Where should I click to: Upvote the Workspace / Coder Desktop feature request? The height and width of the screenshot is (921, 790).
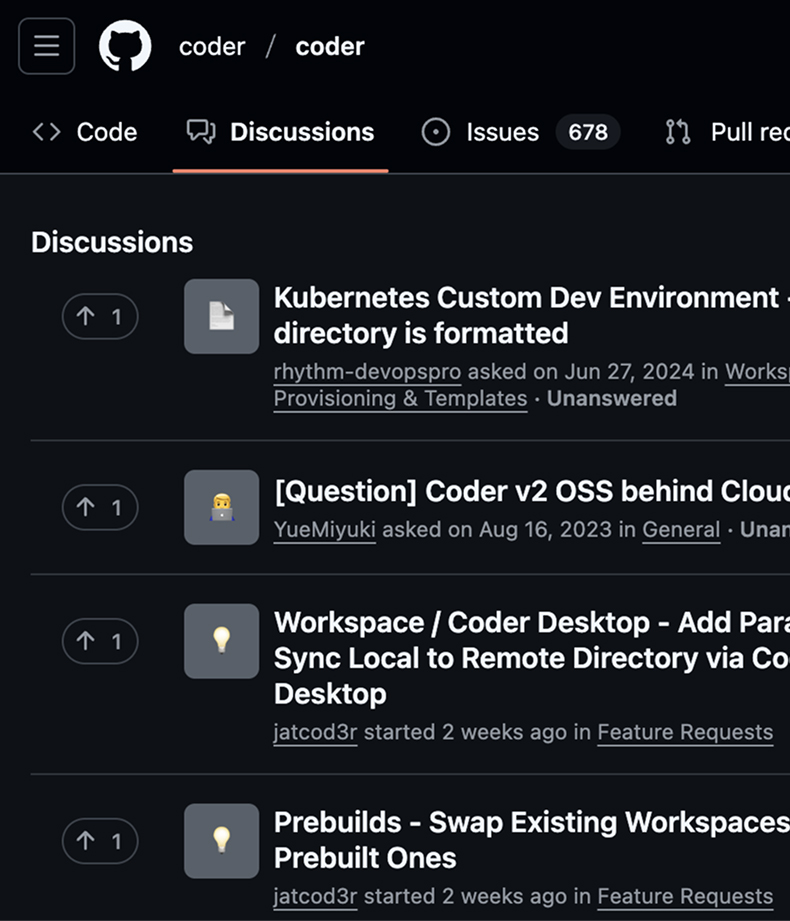(100, 641)
